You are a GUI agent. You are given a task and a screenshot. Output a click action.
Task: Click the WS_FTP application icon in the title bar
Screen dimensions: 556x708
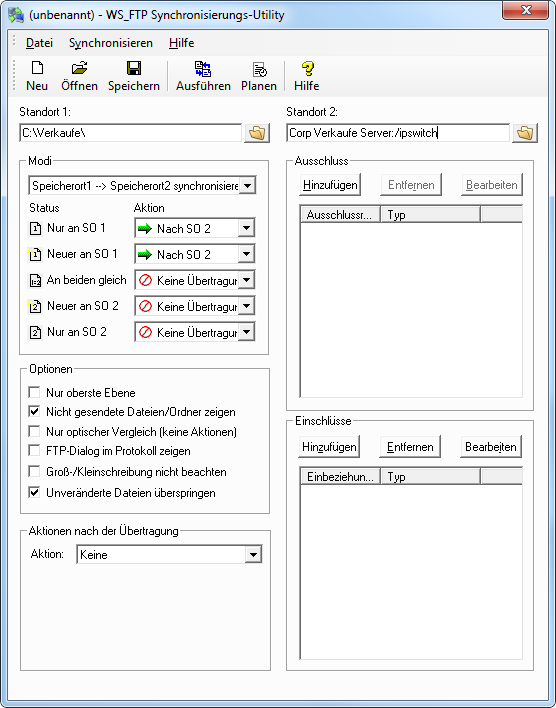[16, 15]
